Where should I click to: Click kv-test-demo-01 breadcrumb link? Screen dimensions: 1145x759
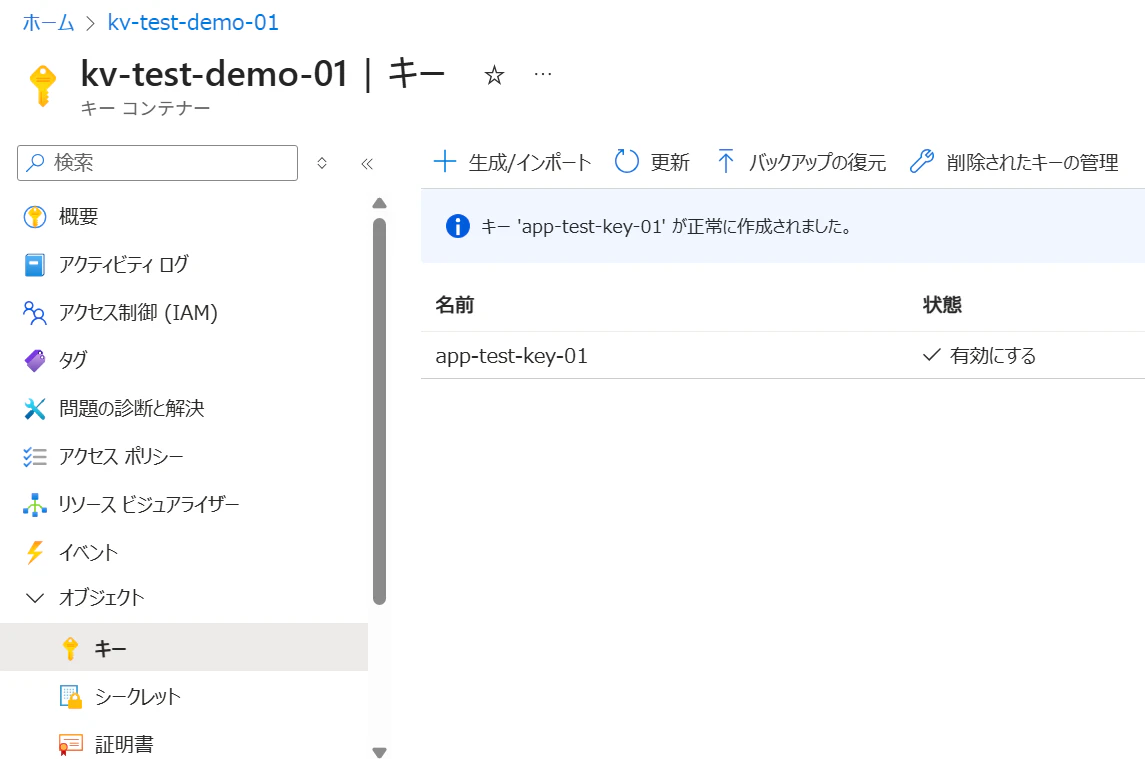pyautogui.click(x=193, y=23)
